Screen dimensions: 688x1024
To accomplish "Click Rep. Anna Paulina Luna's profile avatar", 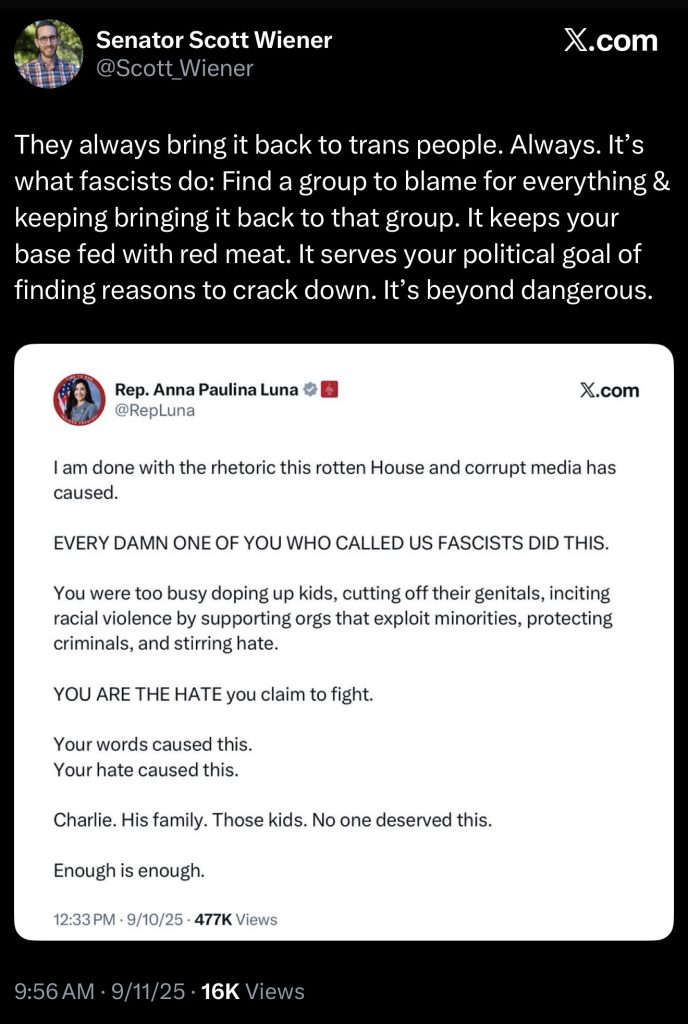I will (78, 398).
